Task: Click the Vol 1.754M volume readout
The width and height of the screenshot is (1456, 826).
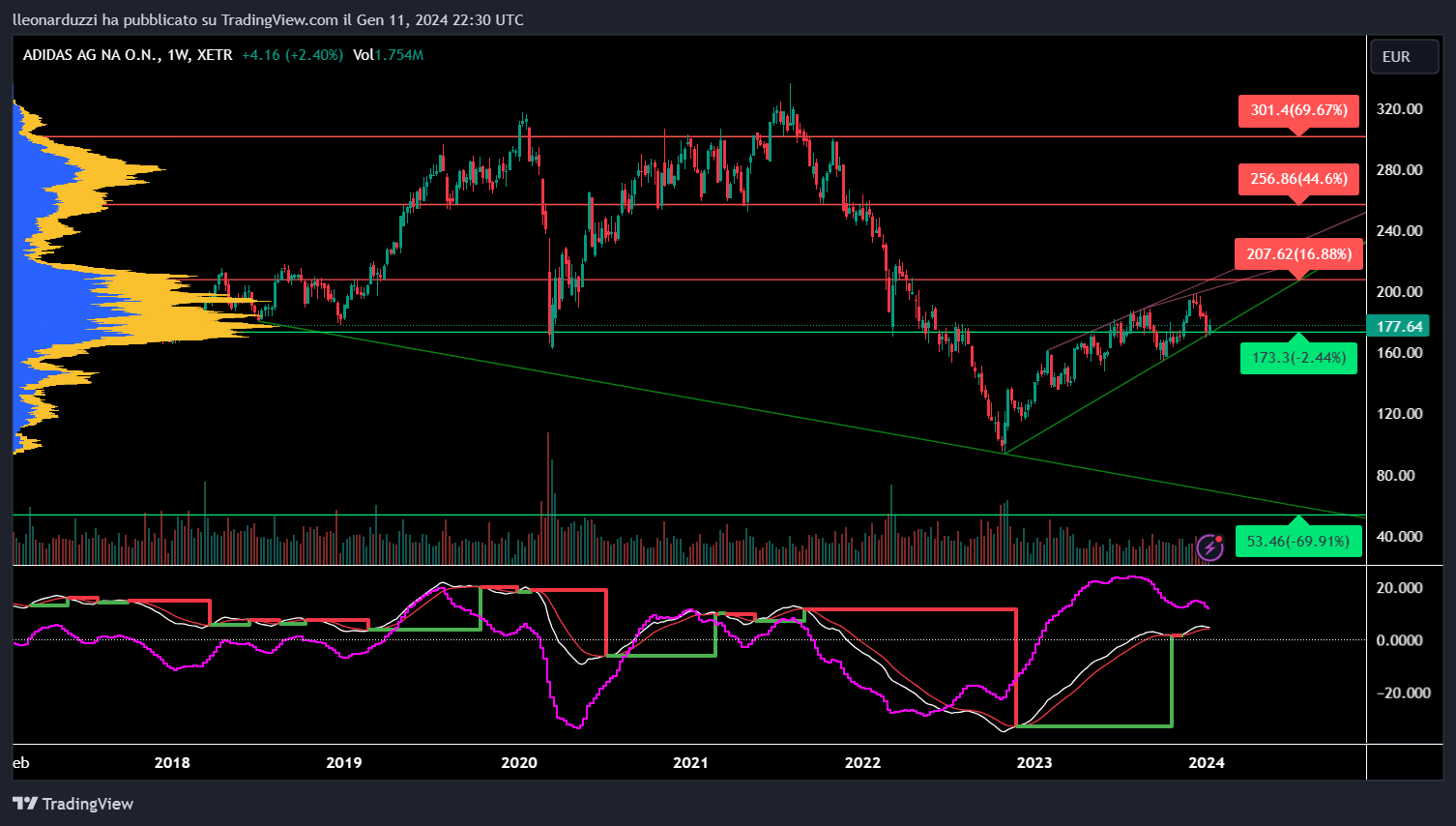Action: click(x=388, y=55)
